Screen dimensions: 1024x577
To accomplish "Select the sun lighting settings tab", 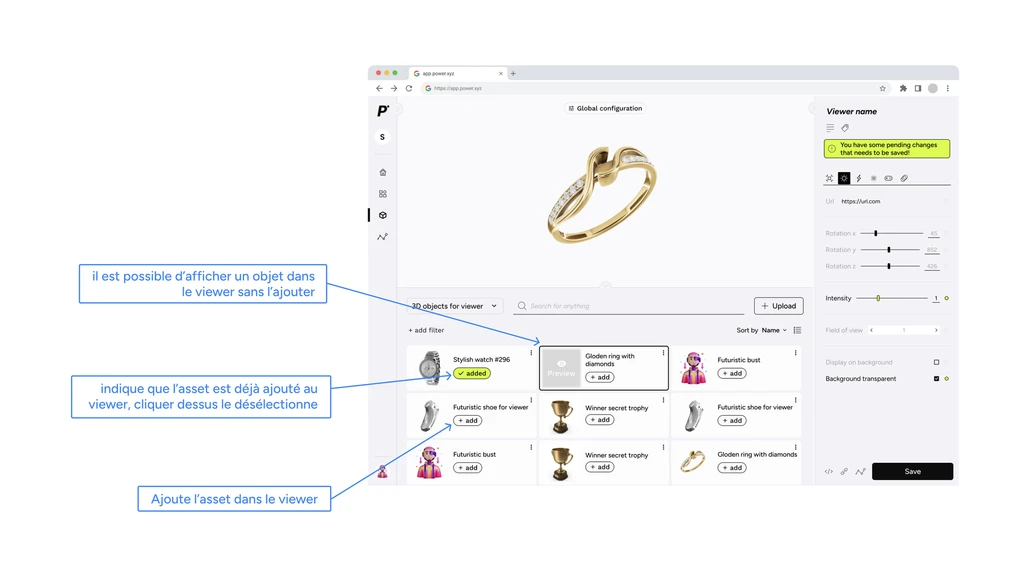I will 843,178.
